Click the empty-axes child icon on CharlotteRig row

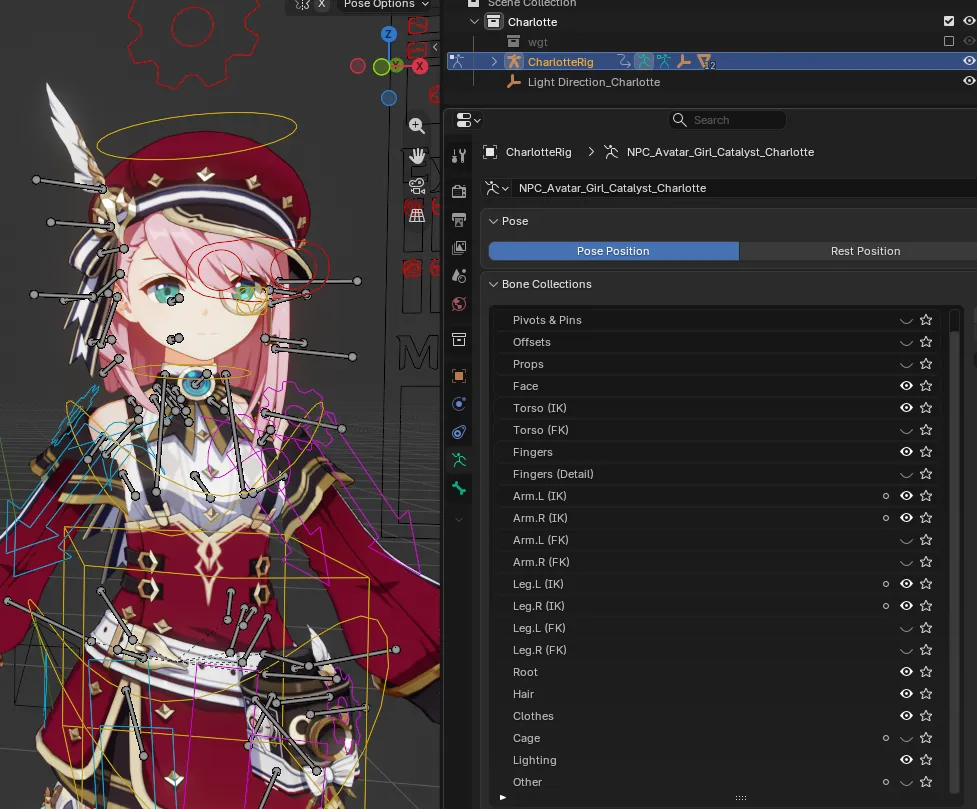pyautogui.click(x=684, y=61)
